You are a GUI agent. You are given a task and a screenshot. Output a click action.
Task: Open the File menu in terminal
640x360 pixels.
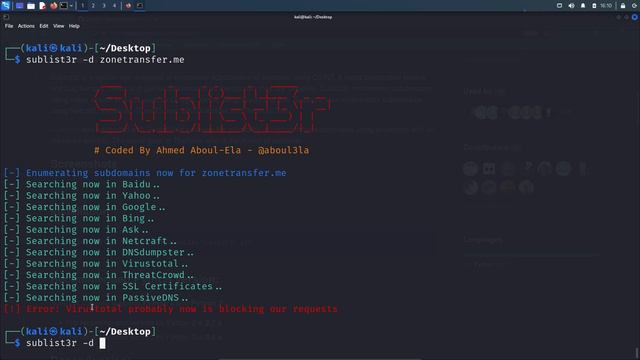click(9, 26)
